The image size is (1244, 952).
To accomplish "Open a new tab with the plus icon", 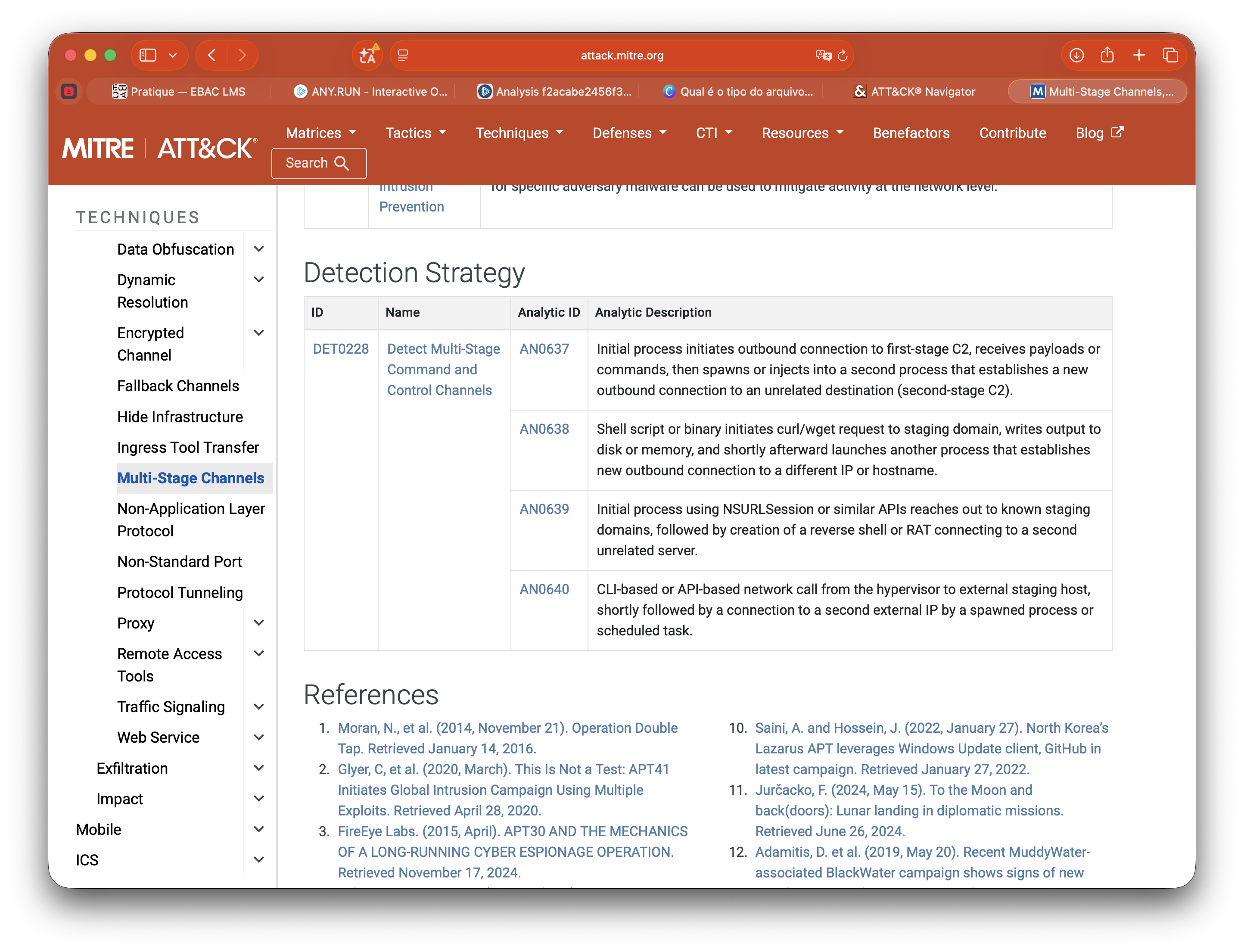I will [1139, 55].
